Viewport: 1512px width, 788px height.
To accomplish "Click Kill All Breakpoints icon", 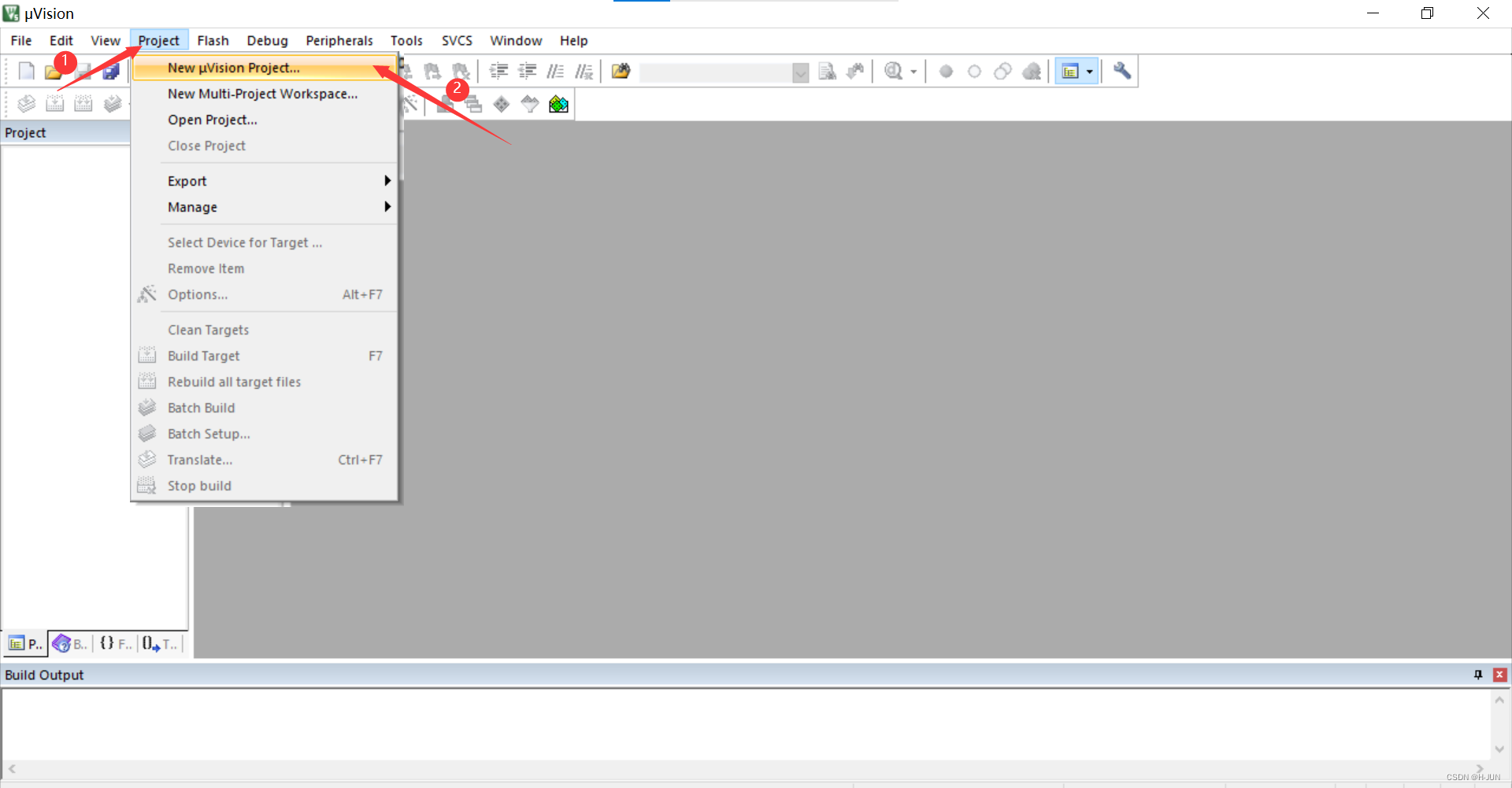I will pos(1032,72).
